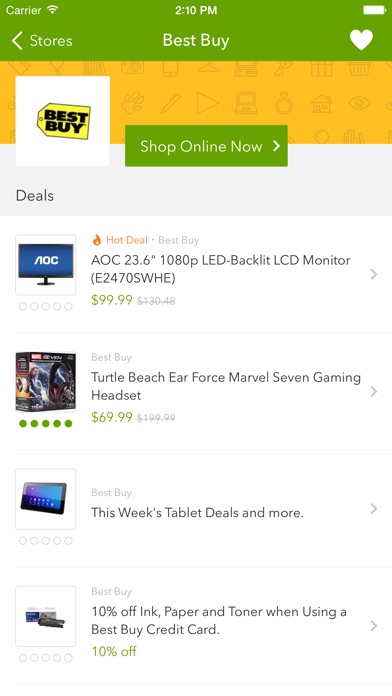The height and width of the screenshot is (696, 392).
Task: Click the Best Buy logo image
Action: click(63, 121)
